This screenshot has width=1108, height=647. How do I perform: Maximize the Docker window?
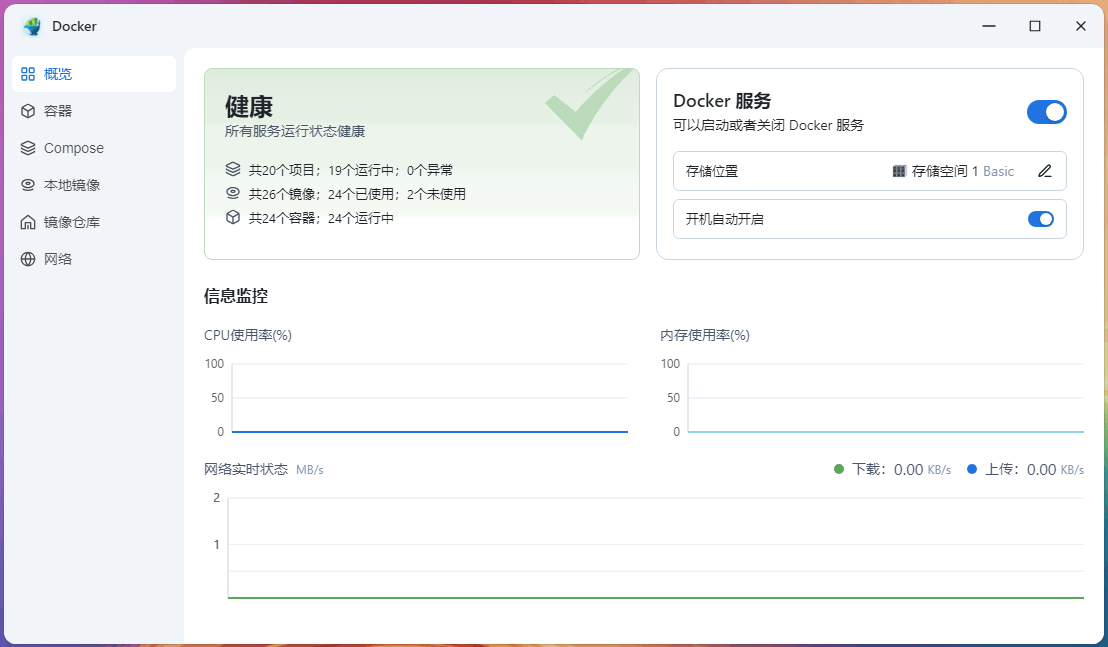click(x=1035, y=26)
